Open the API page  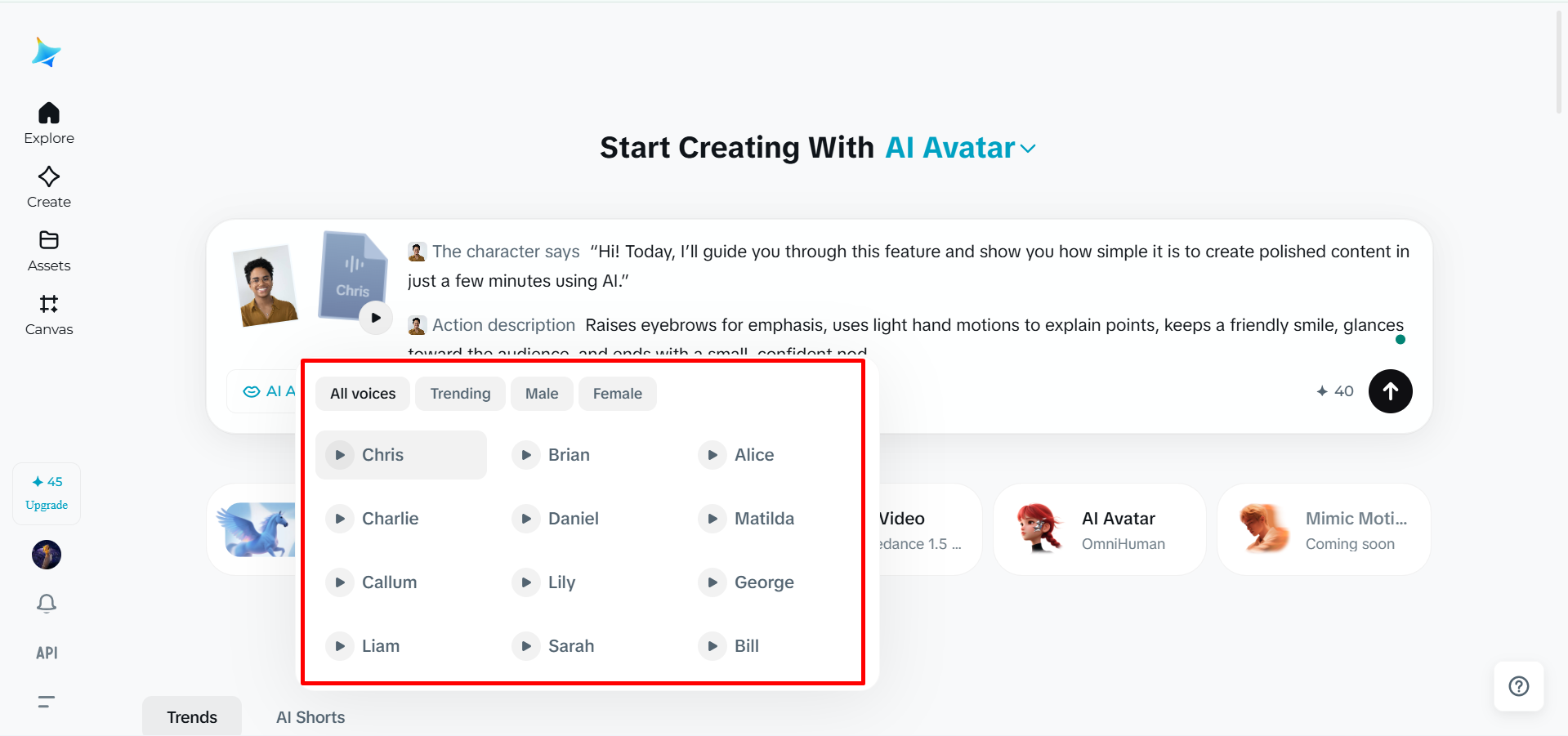(47, 653)
